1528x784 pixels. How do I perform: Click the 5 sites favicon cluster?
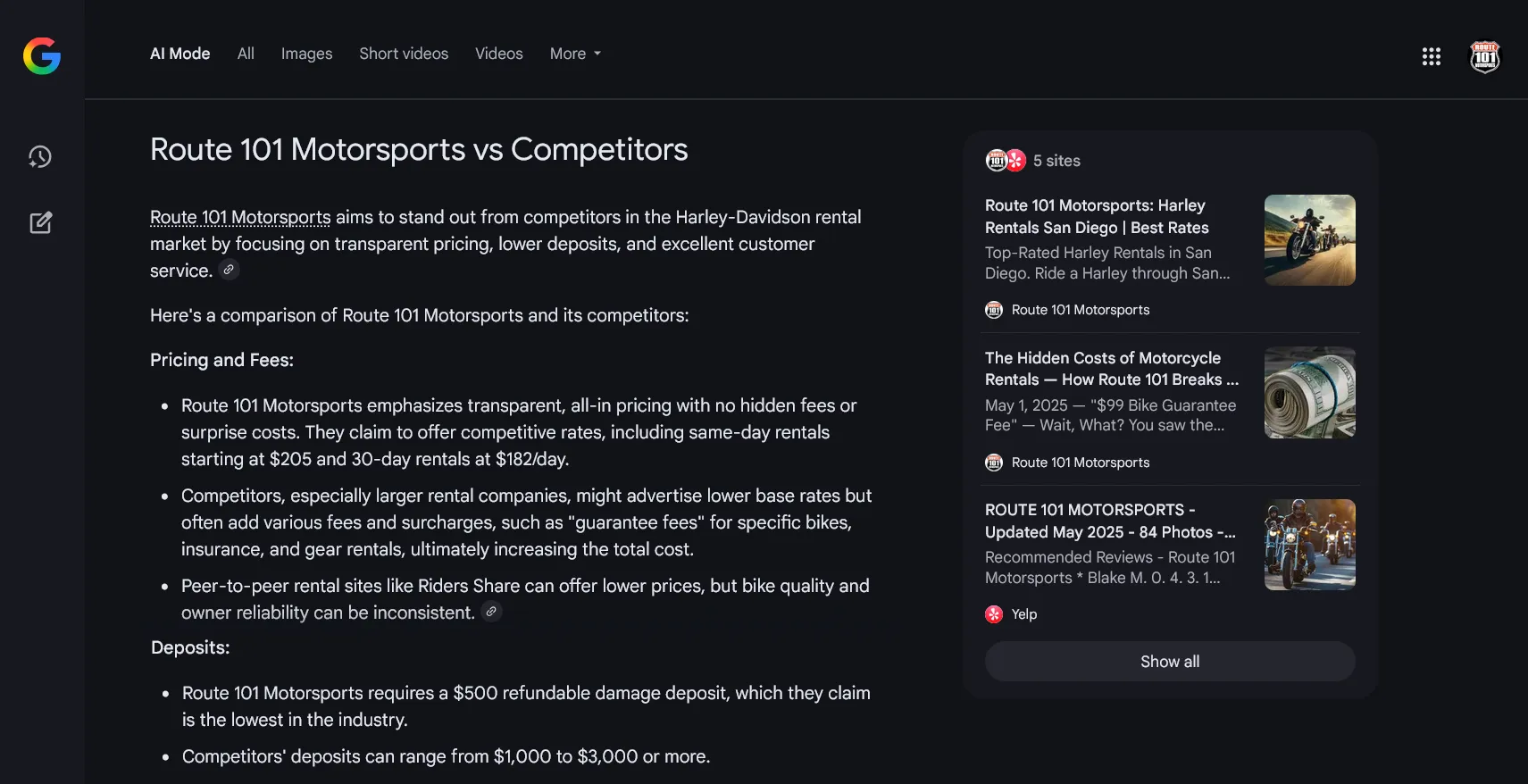[x=1006, y=161]
